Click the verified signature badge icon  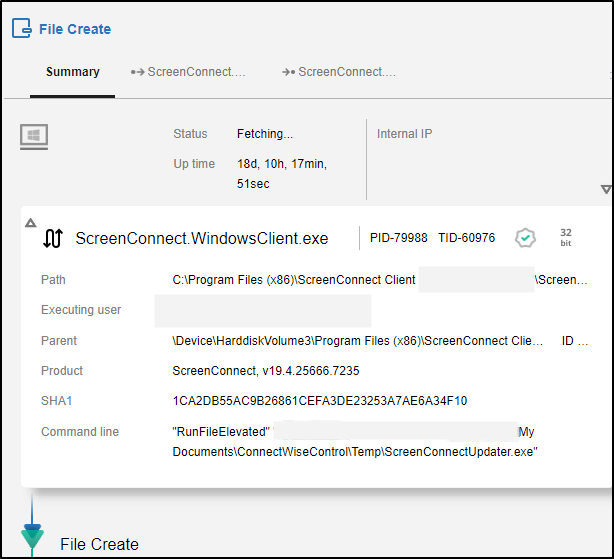pyautogui.click(x=525, y=238)
